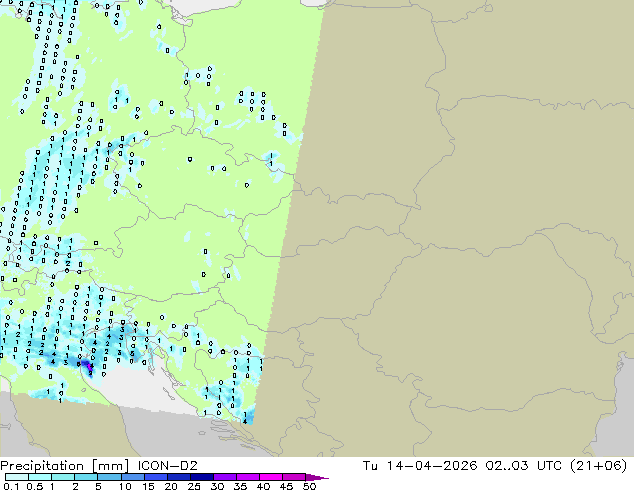Click the legend scale label "30"
Screen dimensions: 634x490
(x=217, y=486)
